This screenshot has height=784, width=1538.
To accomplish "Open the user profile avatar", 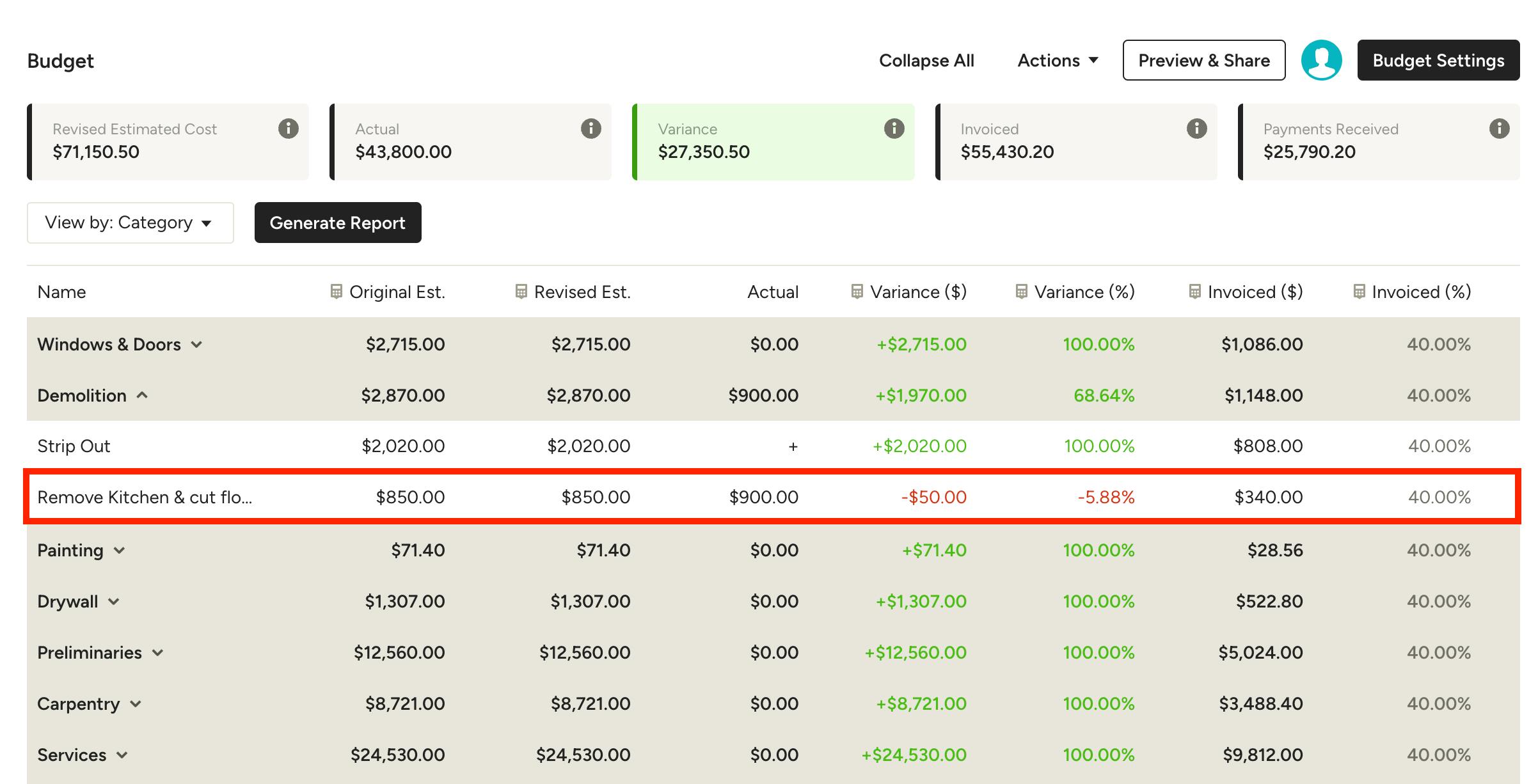I will point(1322,60).
